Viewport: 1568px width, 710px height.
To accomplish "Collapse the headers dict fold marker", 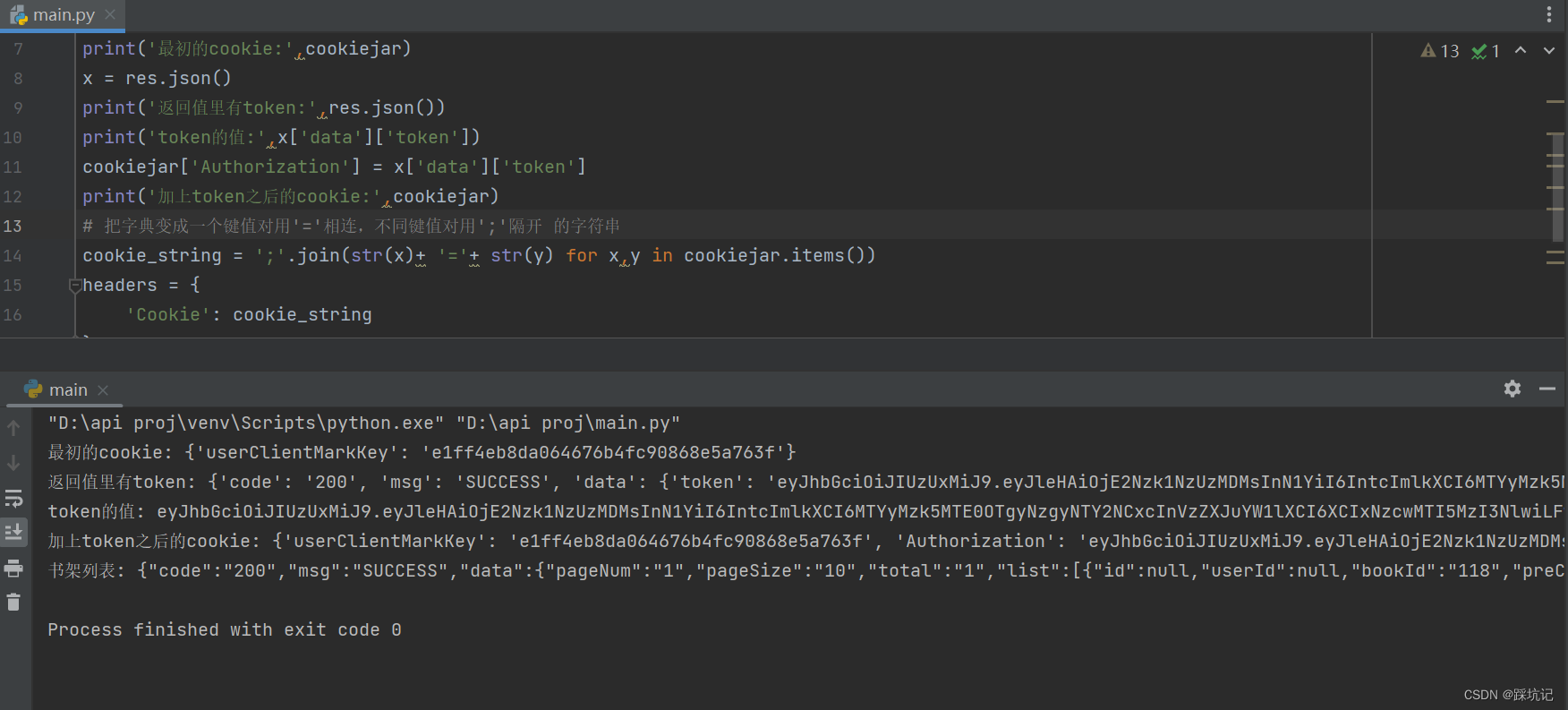I will pos(75,286).
